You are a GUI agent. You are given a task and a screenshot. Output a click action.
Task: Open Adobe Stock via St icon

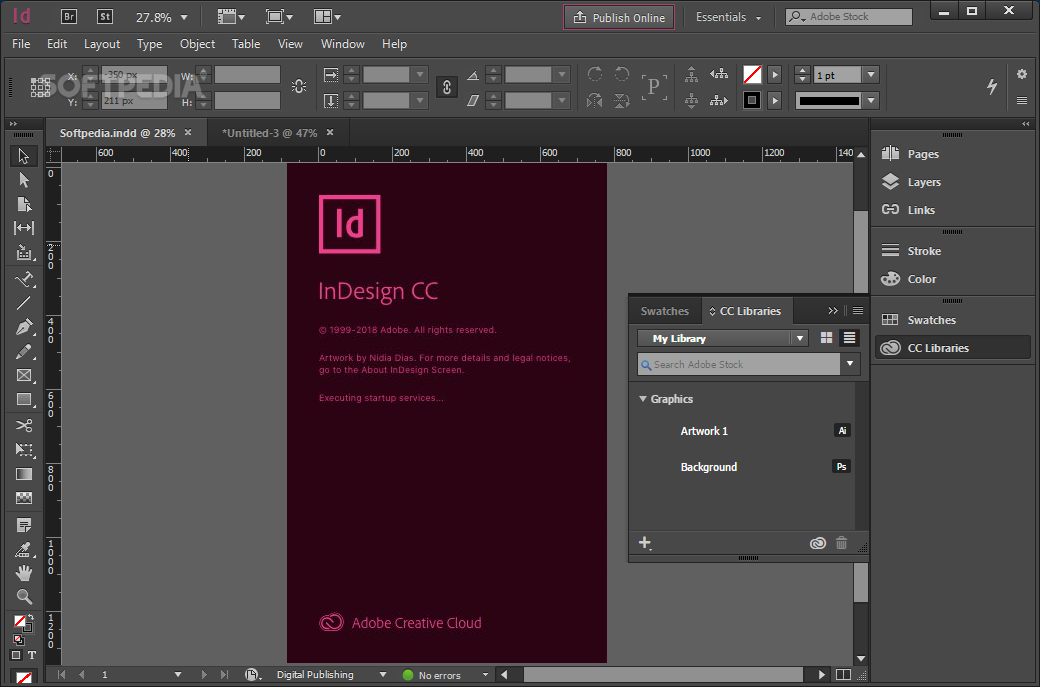(105, 17)
